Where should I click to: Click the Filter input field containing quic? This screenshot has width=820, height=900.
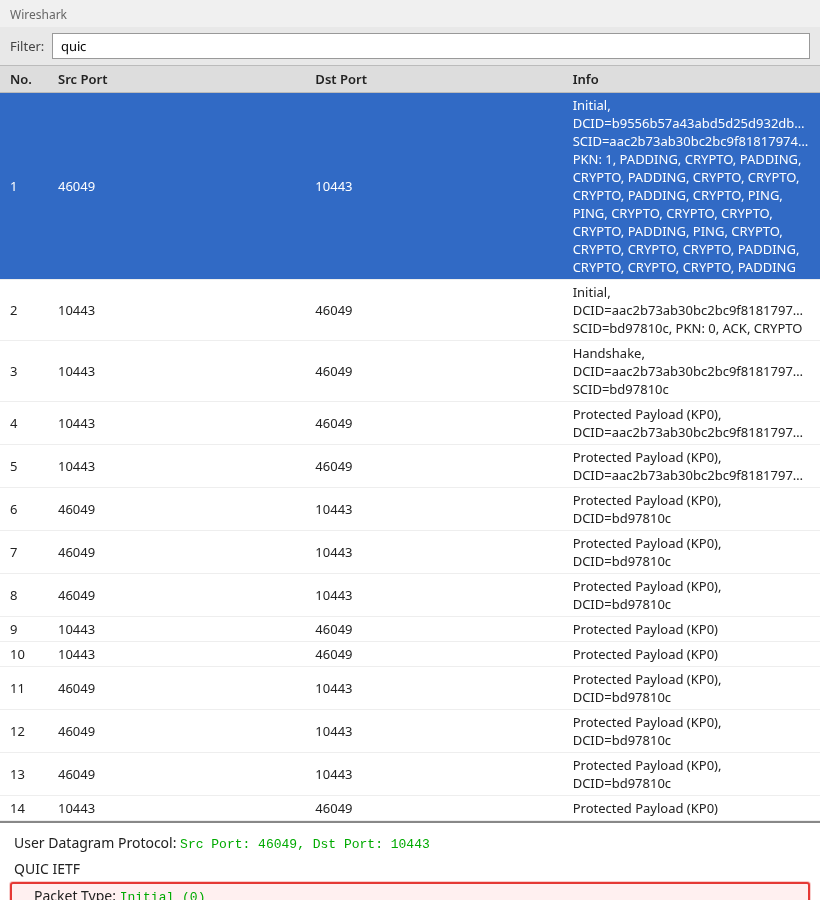click(430, 46)
